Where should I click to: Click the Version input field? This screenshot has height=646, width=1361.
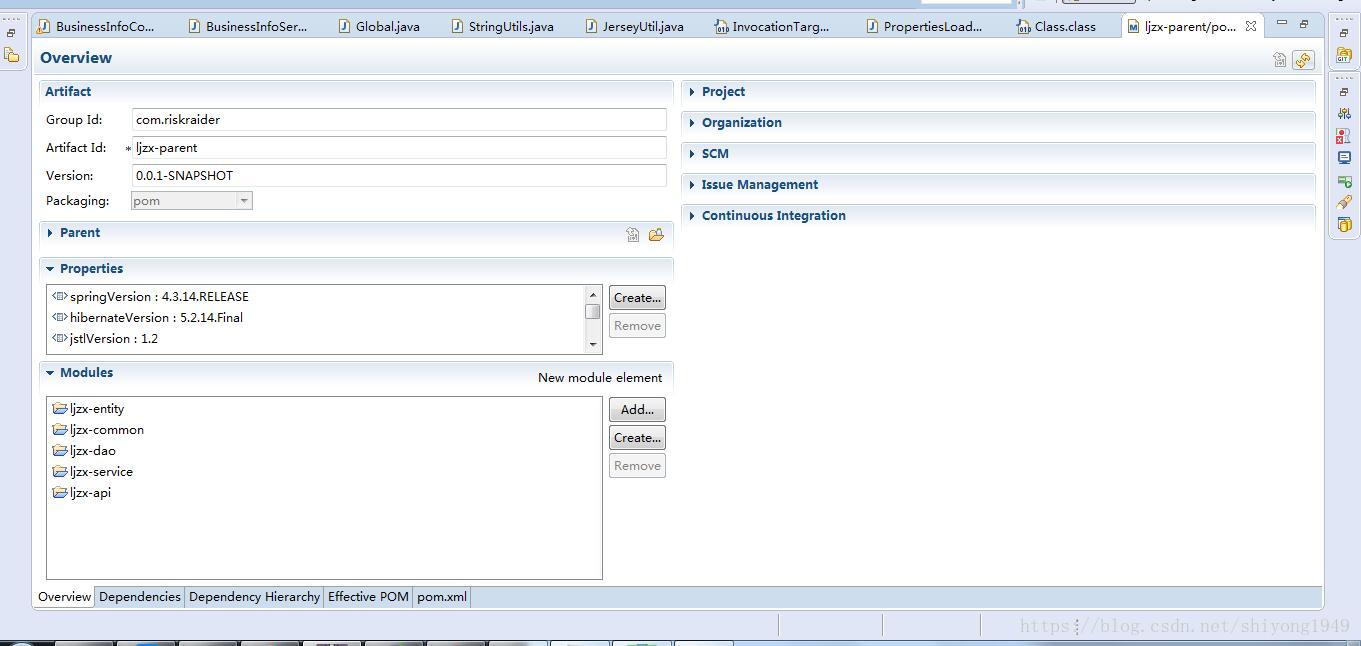coord(399,176)
